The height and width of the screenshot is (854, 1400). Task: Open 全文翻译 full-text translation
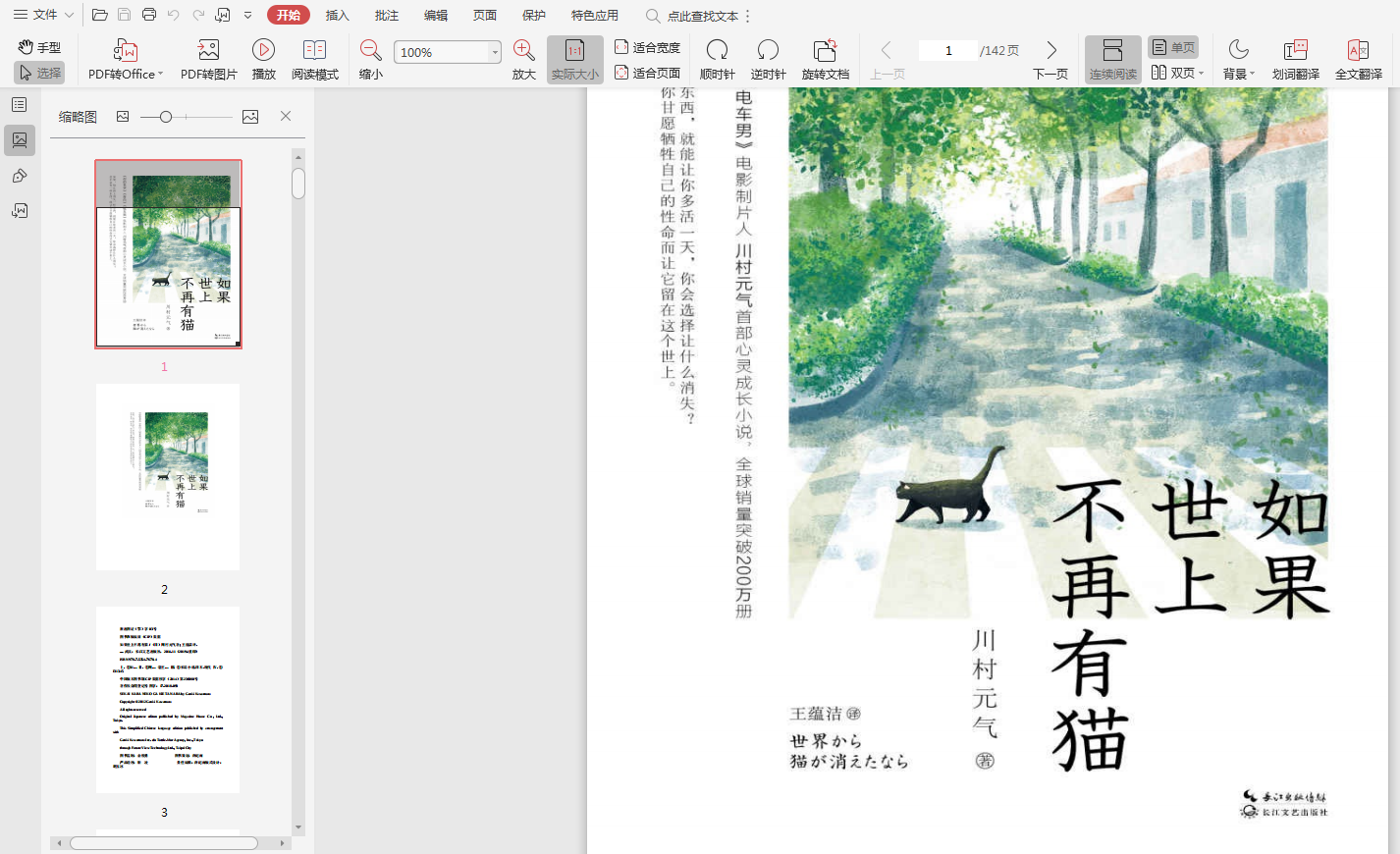pos(1359,60)
